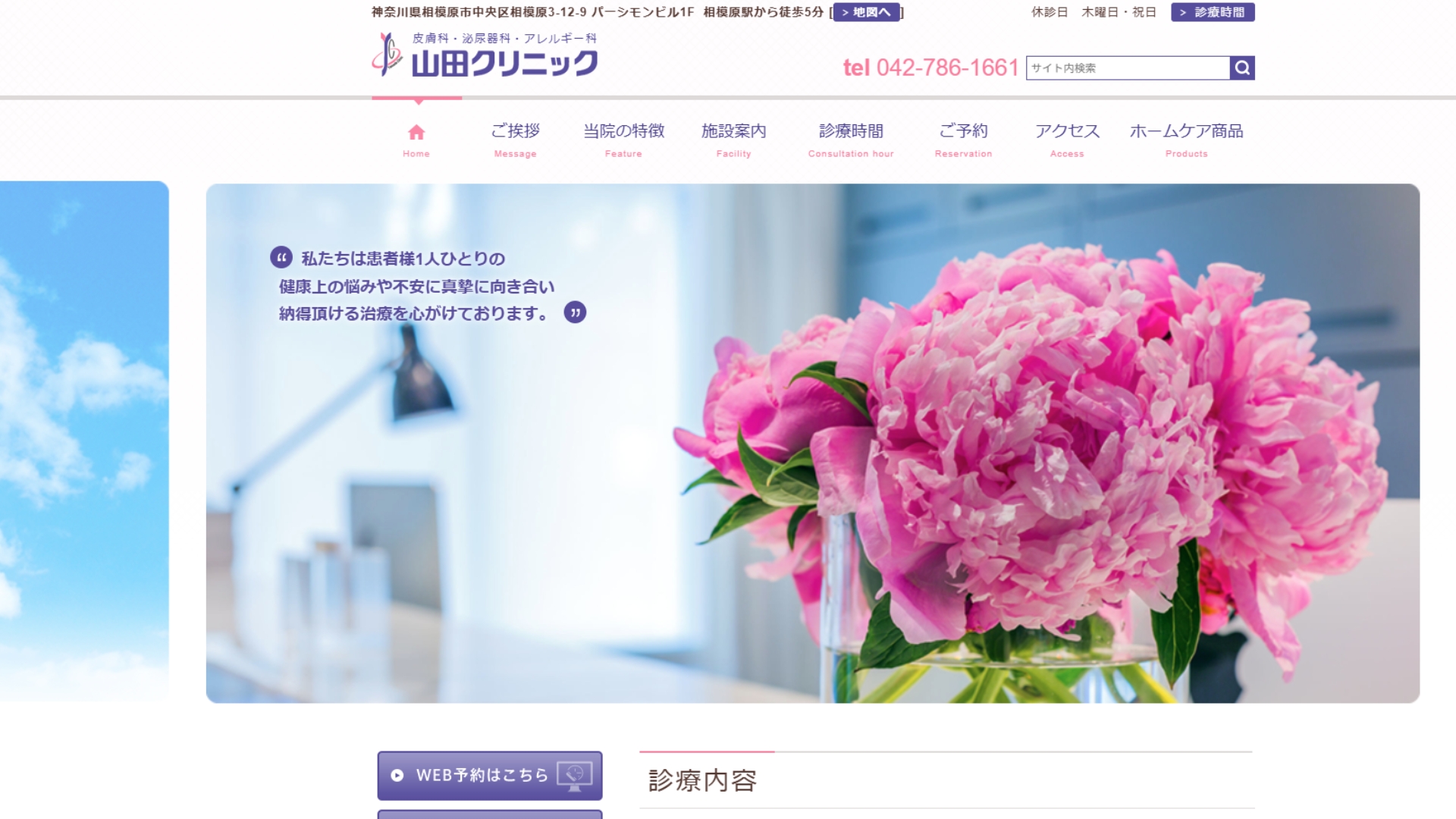This screenshot has height=819, width=1456.
Task: Select 診療時間 Consultation hour in navigation
Action: [x=851, y=139]
